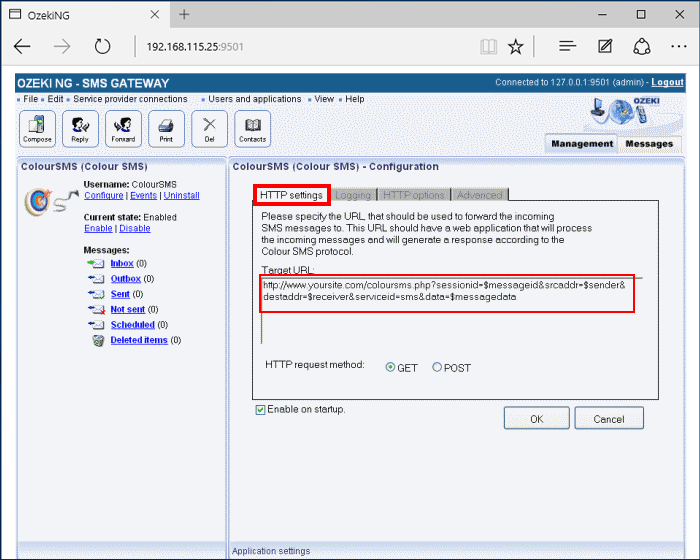Viewport: 700px width, 560px height.
Task: Close the OzekiNG browser tab
Action: point(154,15)
